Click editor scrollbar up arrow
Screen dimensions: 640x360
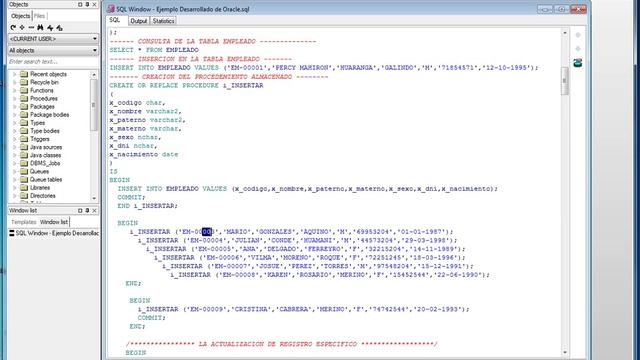tap(565, 33)
